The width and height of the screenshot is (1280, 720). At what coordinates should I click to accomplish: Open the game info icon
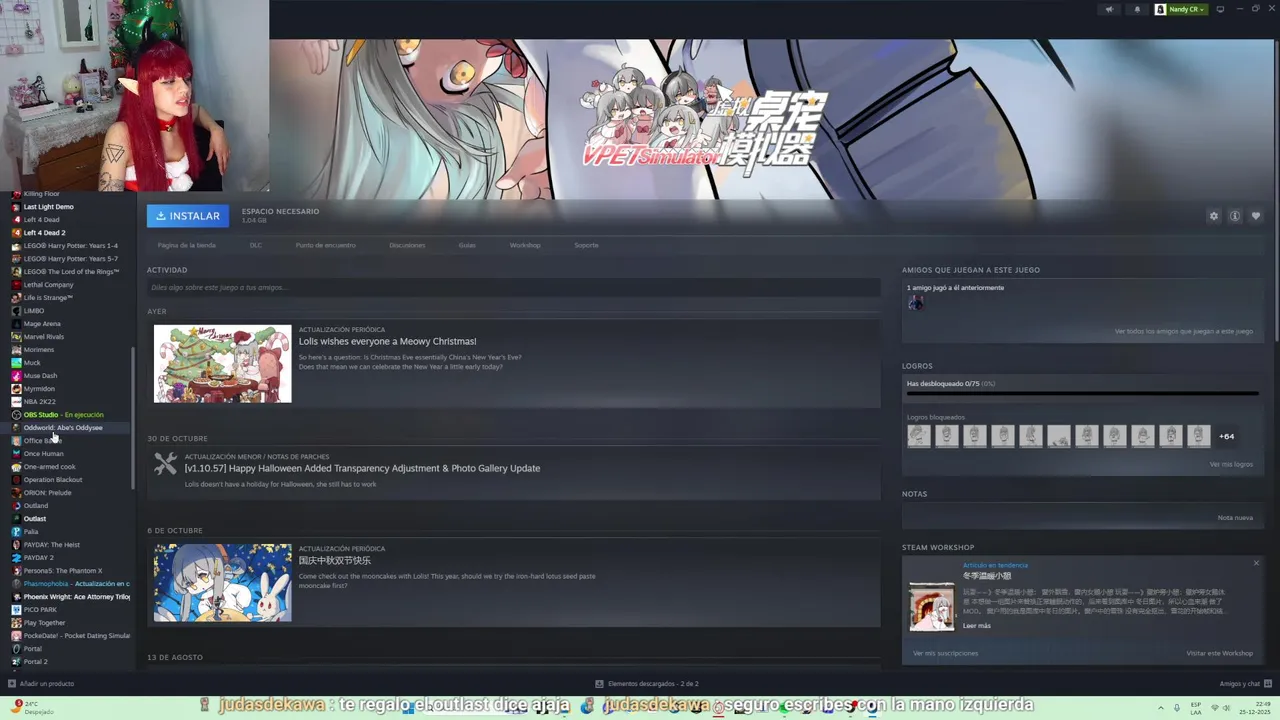click(1235, 216)
